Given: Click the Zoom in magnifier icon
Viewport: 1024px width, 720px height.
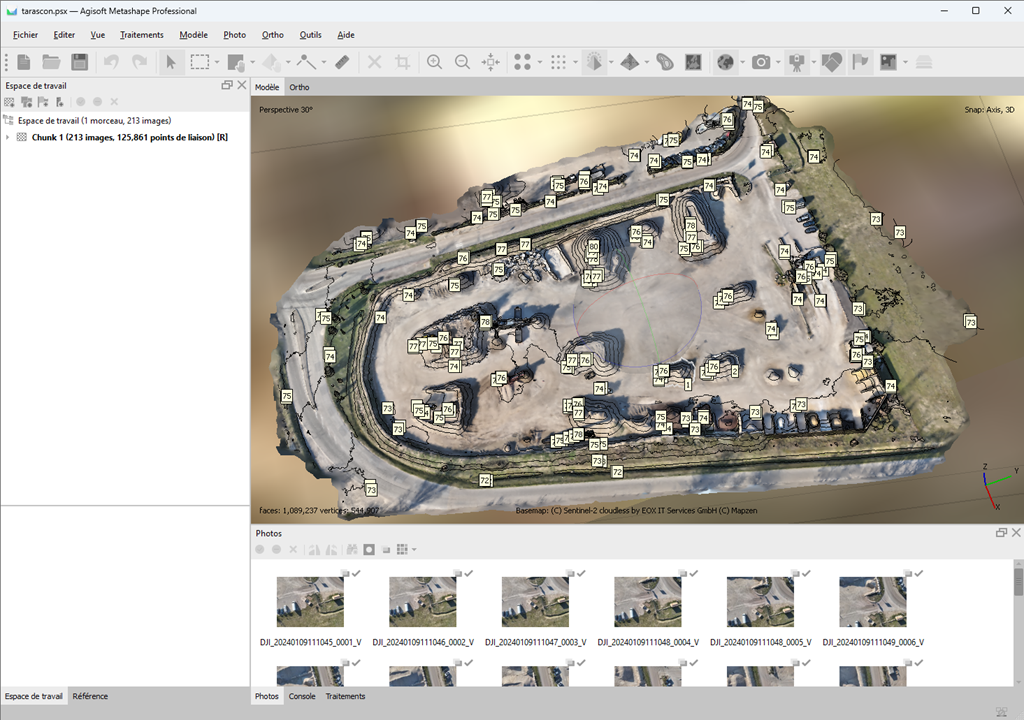Looking at the screenshot, I should 434,62.
